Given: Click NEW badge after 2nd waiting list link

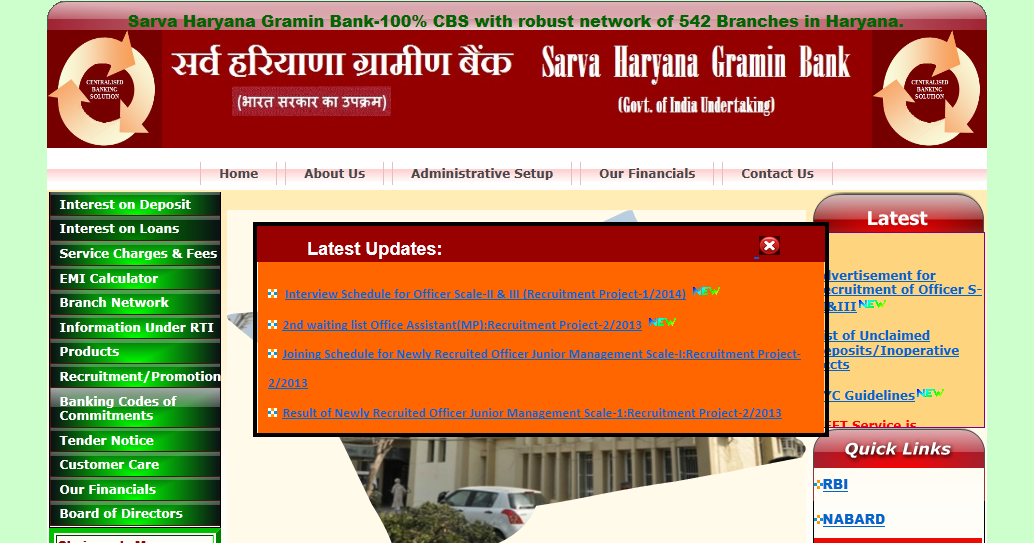Looking at the screenshot, I should pyautogui.click(x=662, y=322).
